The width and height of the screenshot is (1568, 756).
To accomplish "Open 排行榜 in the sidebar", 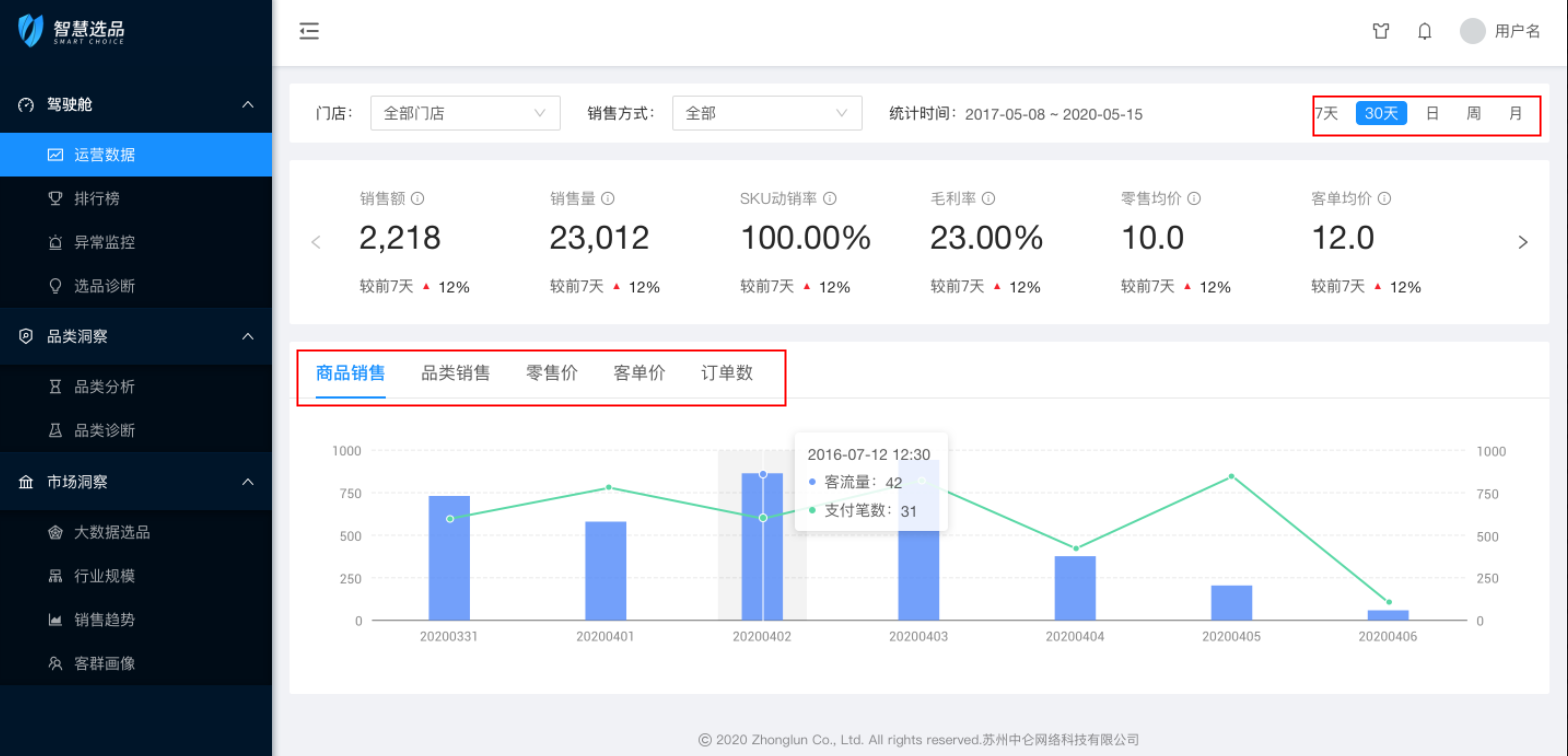I will click(x=97, y=199).
